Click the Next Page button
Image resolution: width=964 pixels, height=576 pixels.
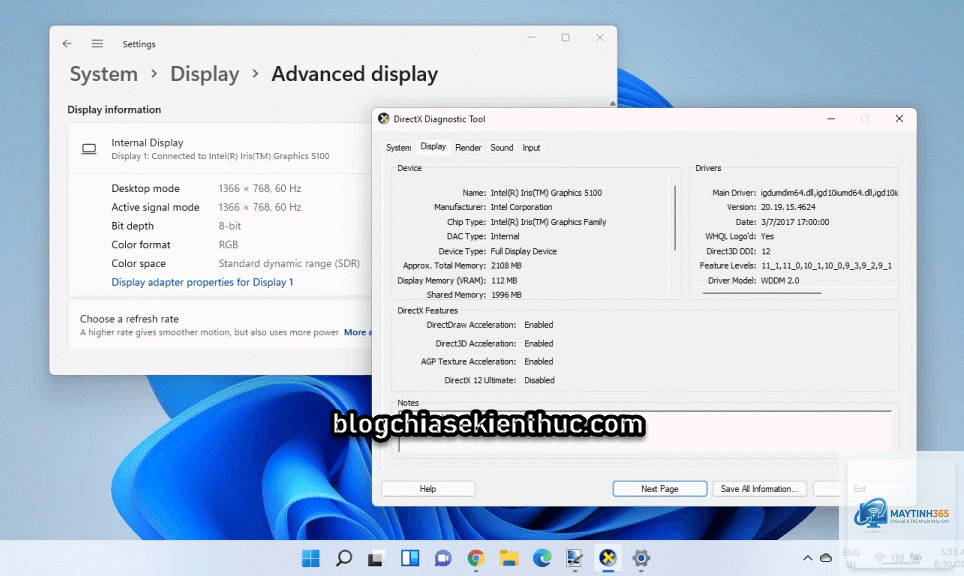coord(660,489)
